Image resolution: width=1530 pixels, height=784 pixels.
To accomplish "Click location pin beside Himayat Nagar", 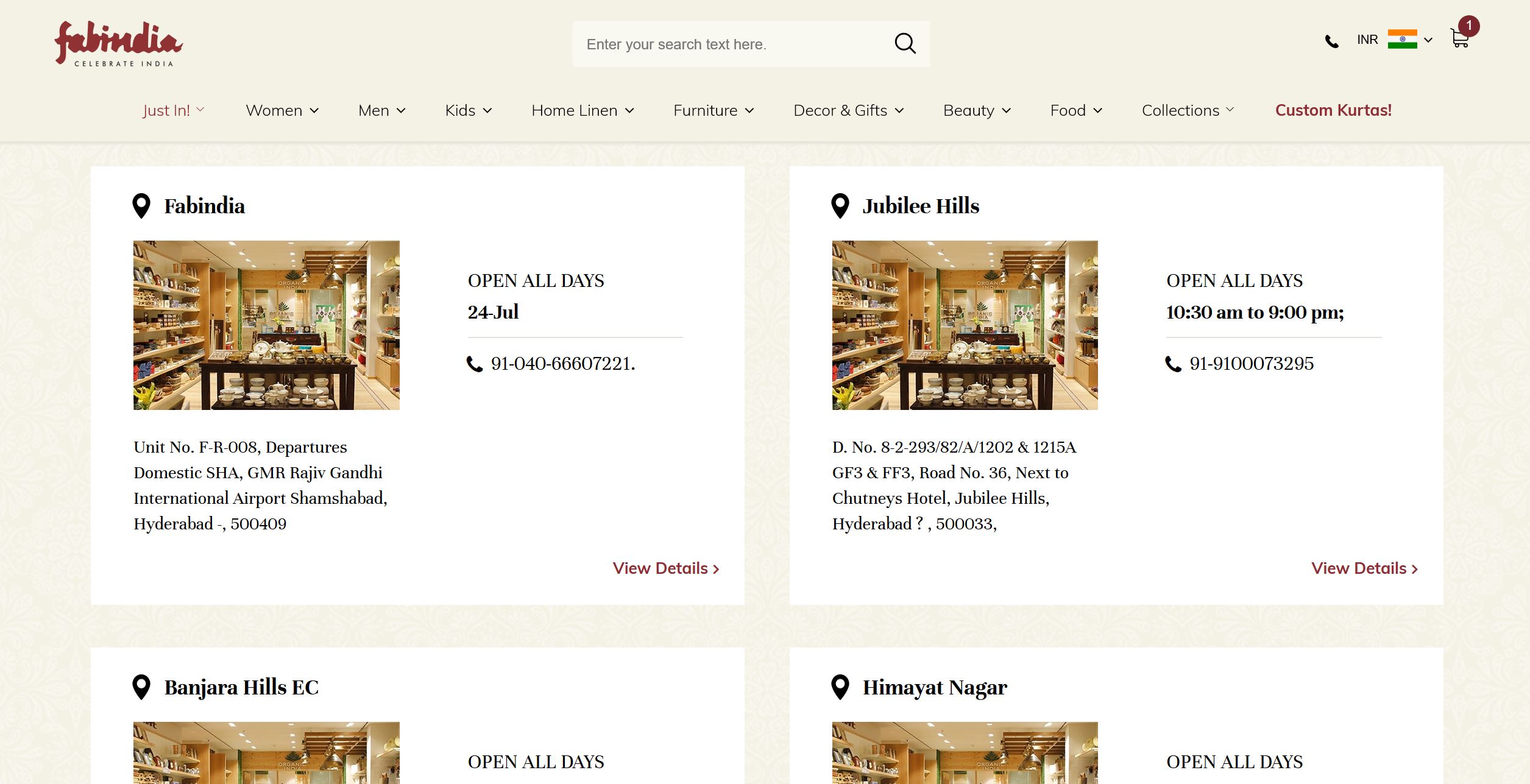I will (840, 687).
